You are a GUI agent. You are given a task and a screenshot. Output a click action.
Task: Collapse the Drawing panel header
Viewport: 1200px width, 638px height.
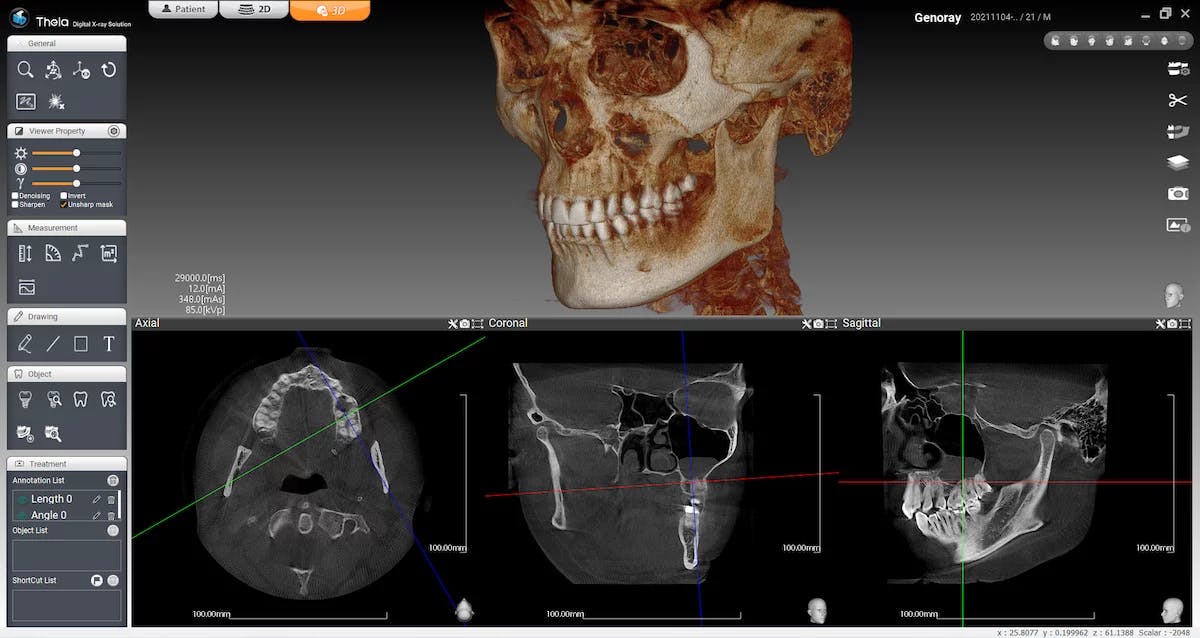click(67, 317)
